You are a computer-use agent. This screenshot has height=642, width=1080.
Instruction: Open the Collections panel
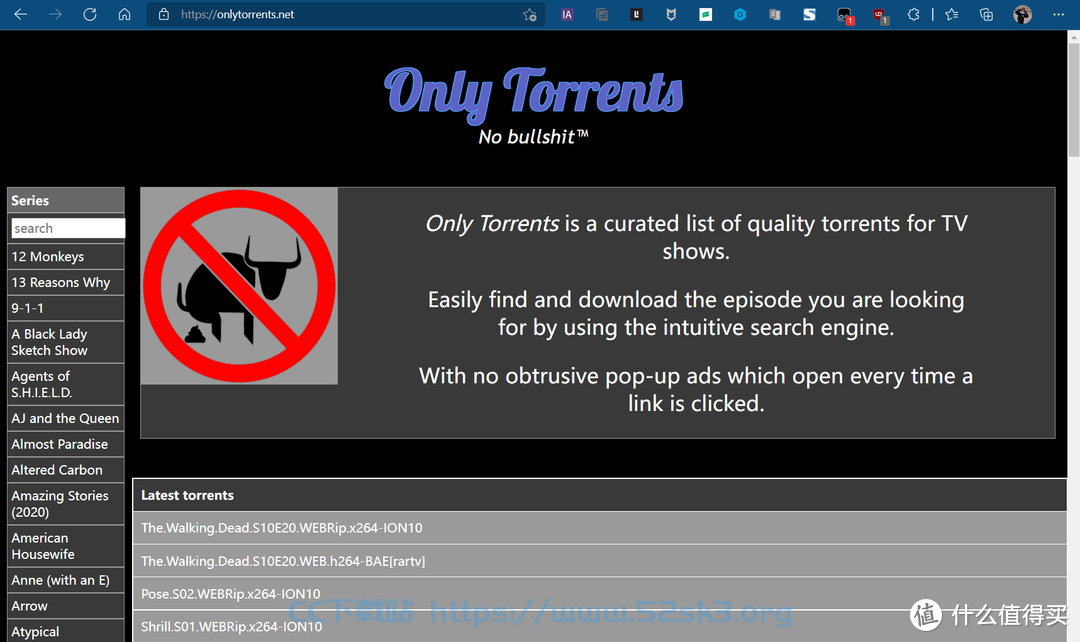[x=986, y=14]
